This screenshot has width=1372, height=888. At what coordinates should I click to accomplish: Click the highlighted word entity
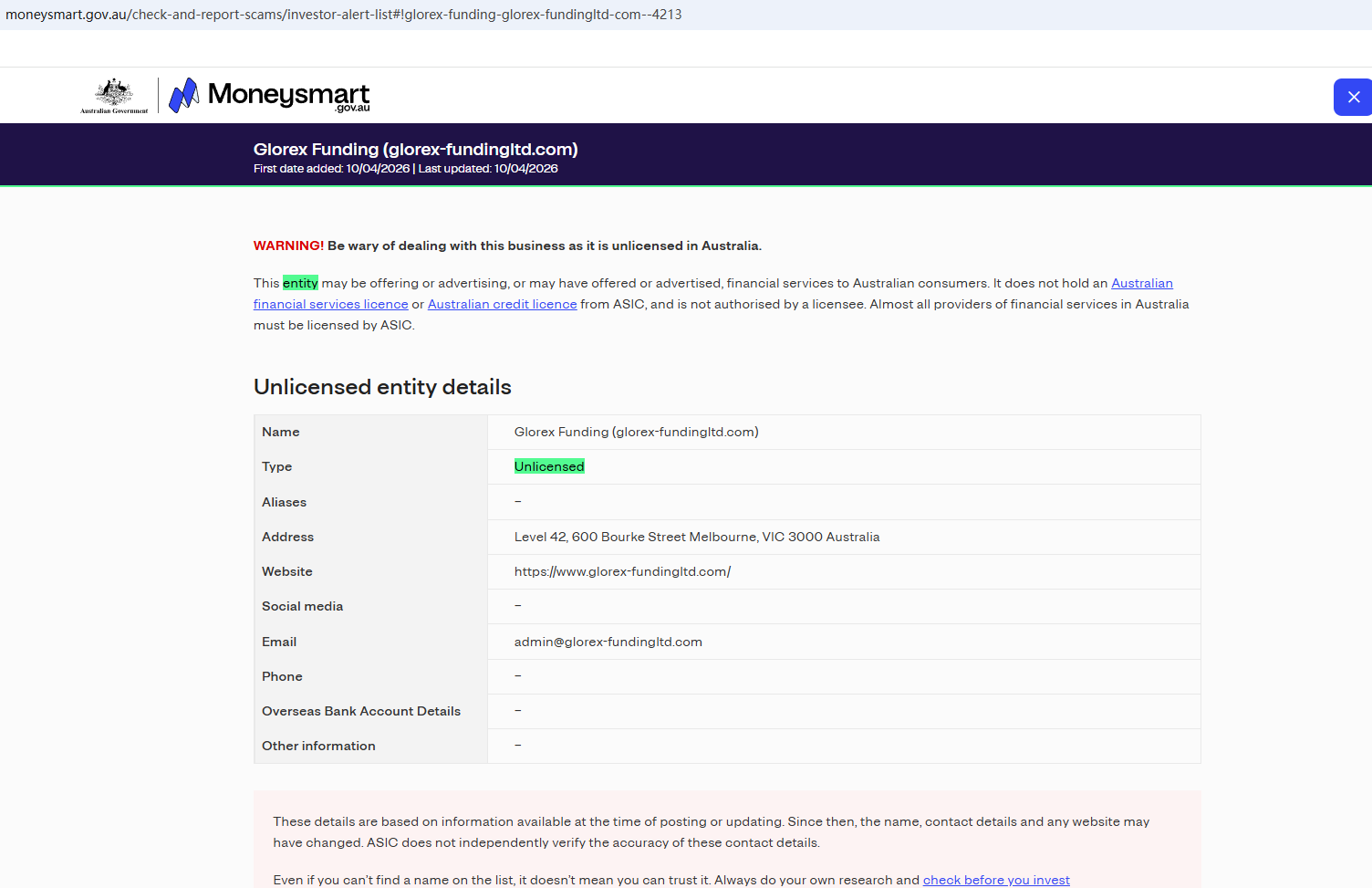[300, 283]
